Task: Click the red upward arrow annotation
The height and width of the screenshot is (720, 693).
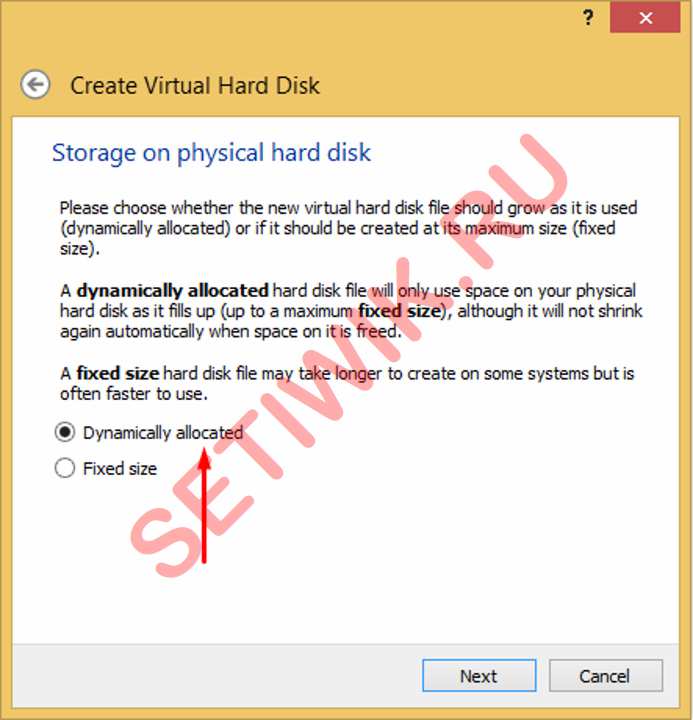Action: pyautogui.click(x=204, y=506)
